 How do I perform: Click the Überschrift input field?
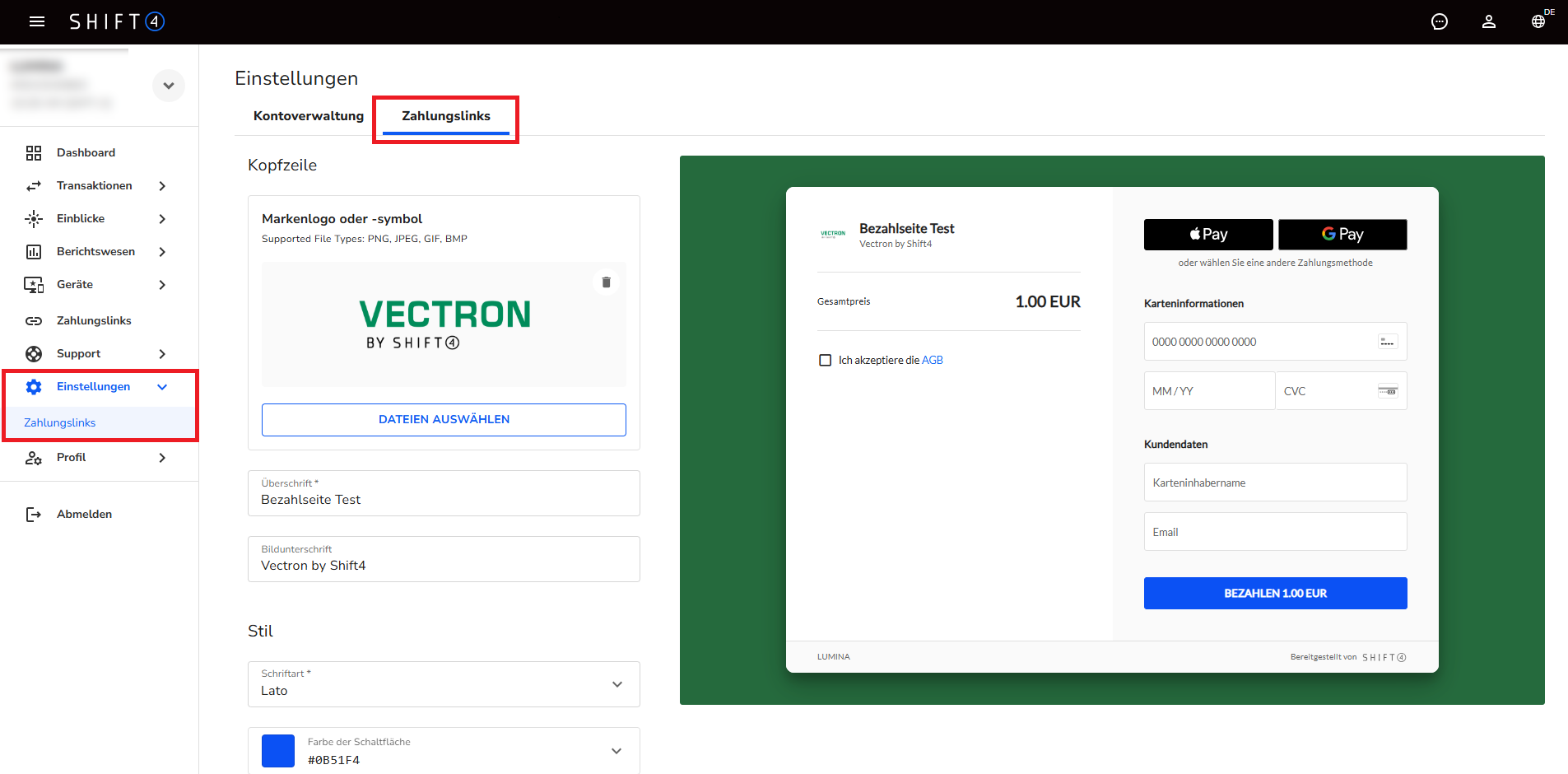[x=444, y=493]
